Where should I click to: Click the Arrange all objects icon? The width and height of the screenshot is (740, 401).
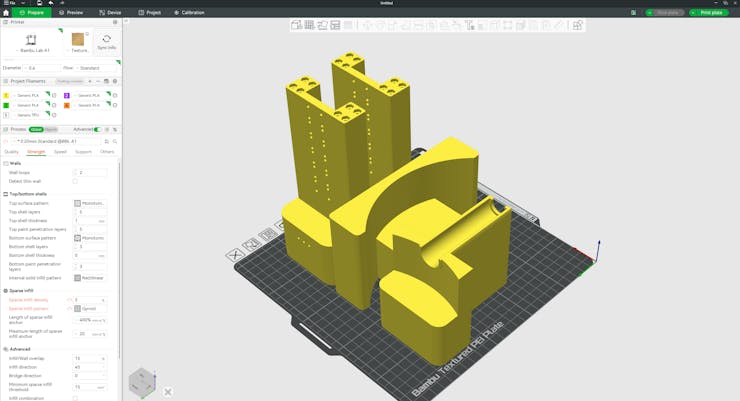(x=335, y=25)
